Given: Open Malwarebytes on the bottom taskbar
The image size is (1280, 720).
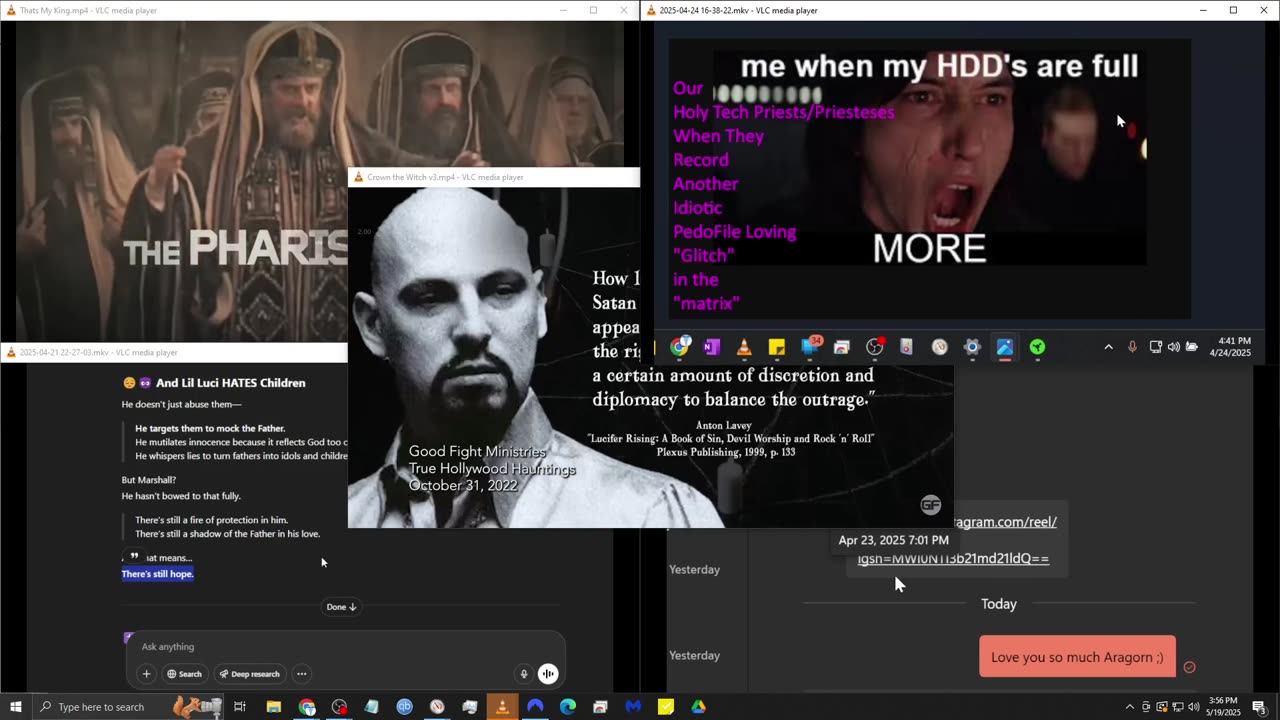Looking at the screenshot, I should tap(633, 707).
